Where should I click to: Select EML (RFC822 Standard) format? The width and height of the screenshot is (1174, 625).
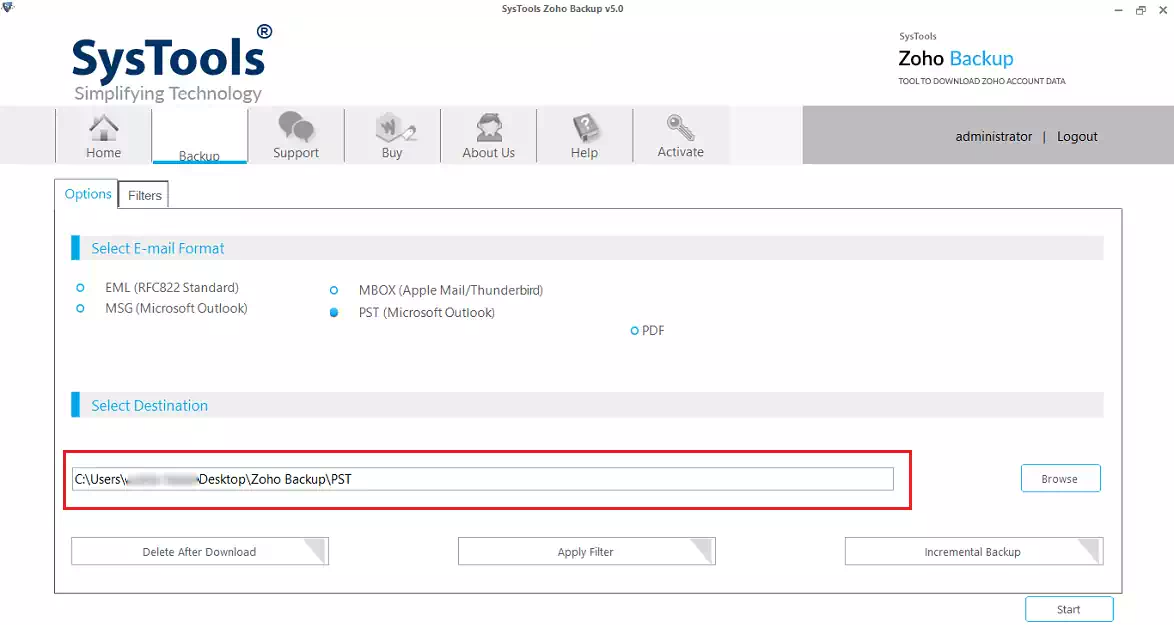80,287
